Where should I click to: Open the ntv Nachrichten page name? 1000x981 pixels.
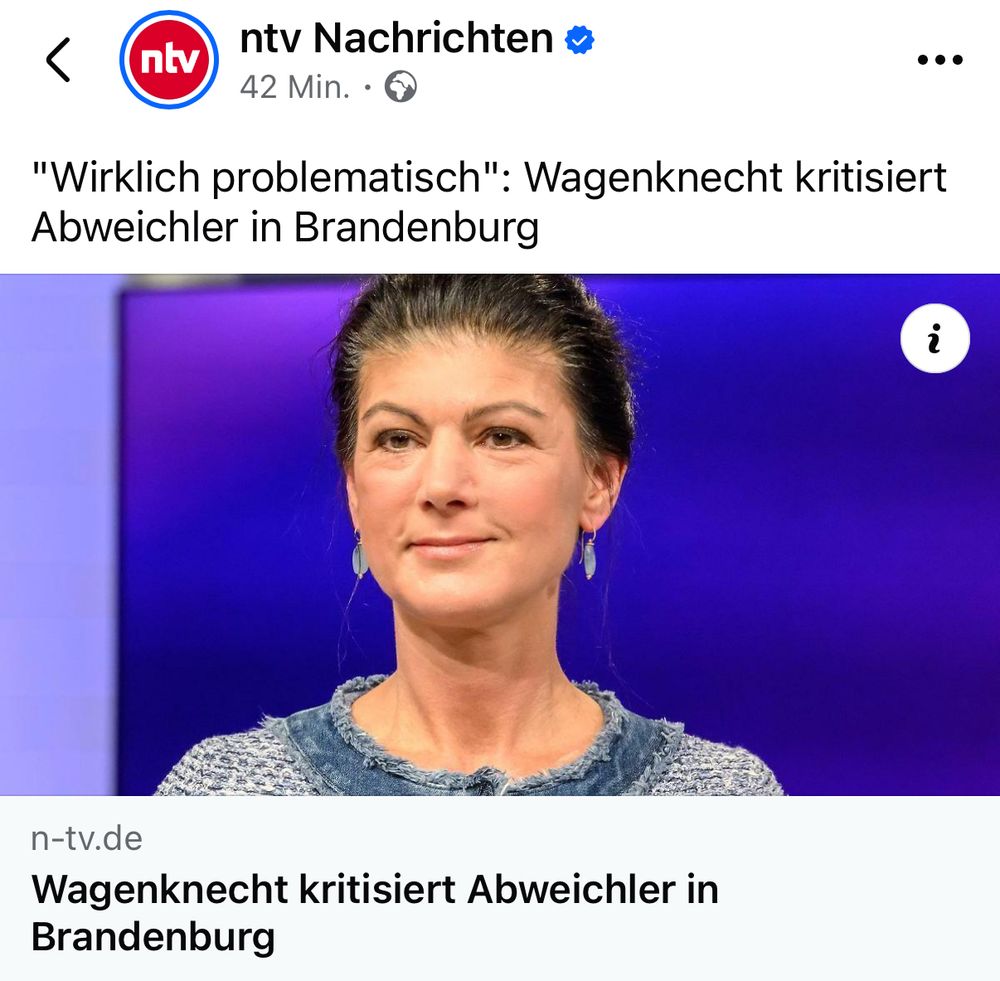coord(396,38)
